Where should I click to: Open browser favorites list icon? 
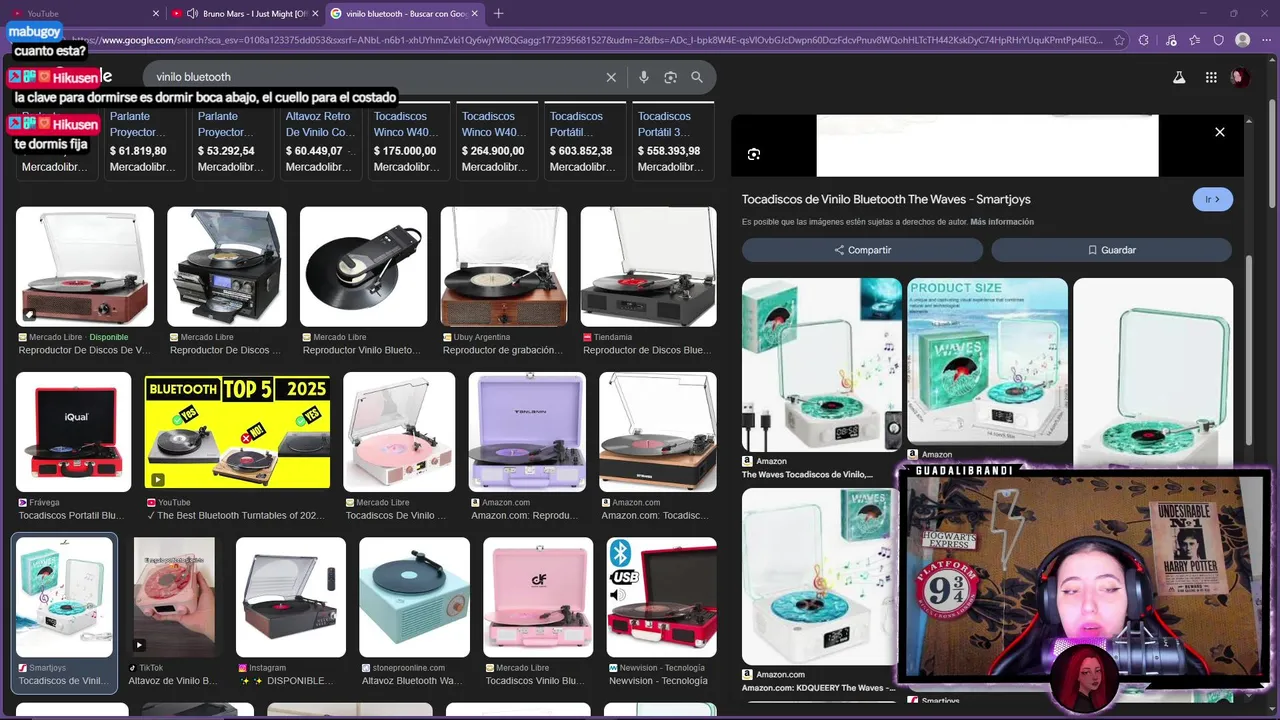point(1195,40)
